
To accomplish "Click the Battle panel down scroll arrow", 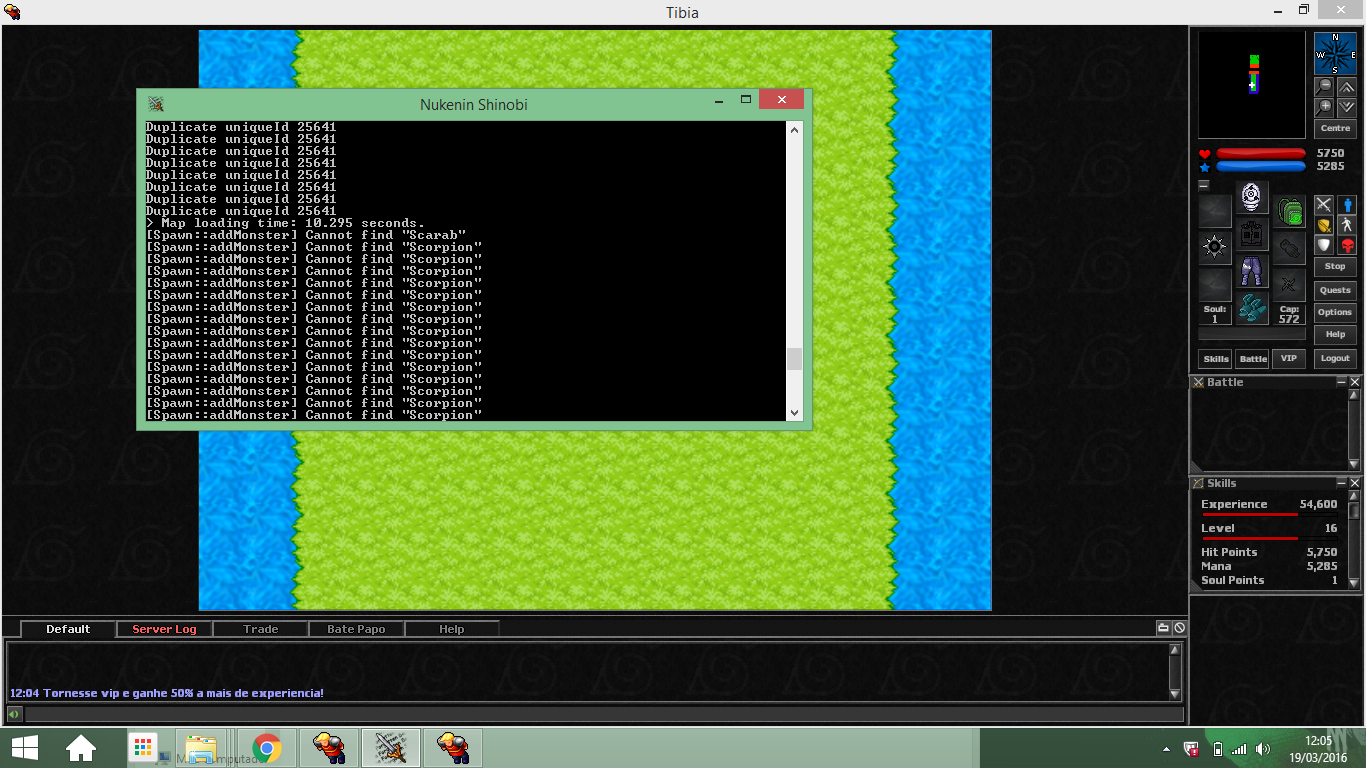I will pyautogui.click(x=1355, y=467).
